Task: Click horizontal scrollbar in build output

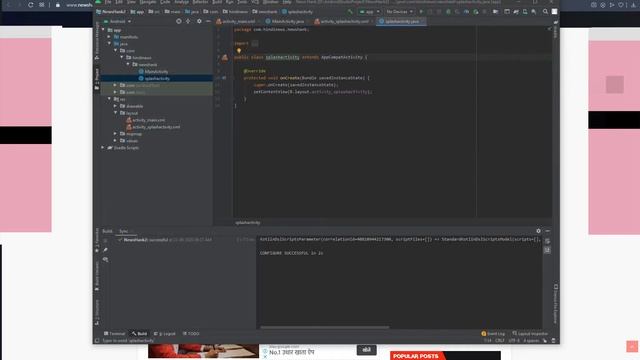Action: [324, 327]
